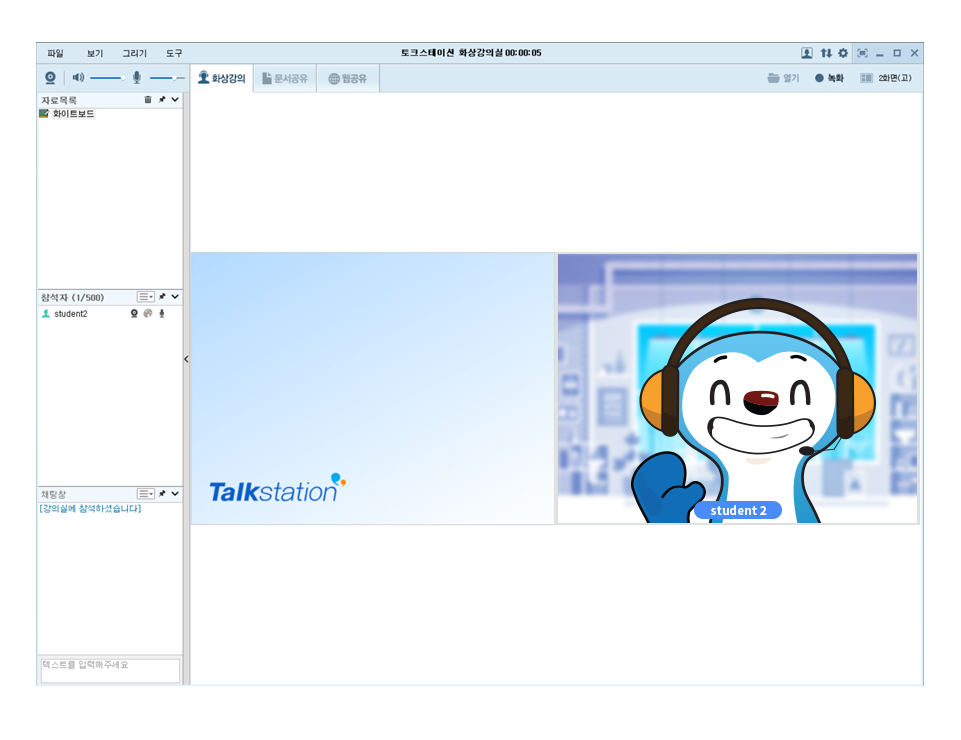Click student2's microphone icon
This screenshot has width=961, height=740.
click(162, 314)
